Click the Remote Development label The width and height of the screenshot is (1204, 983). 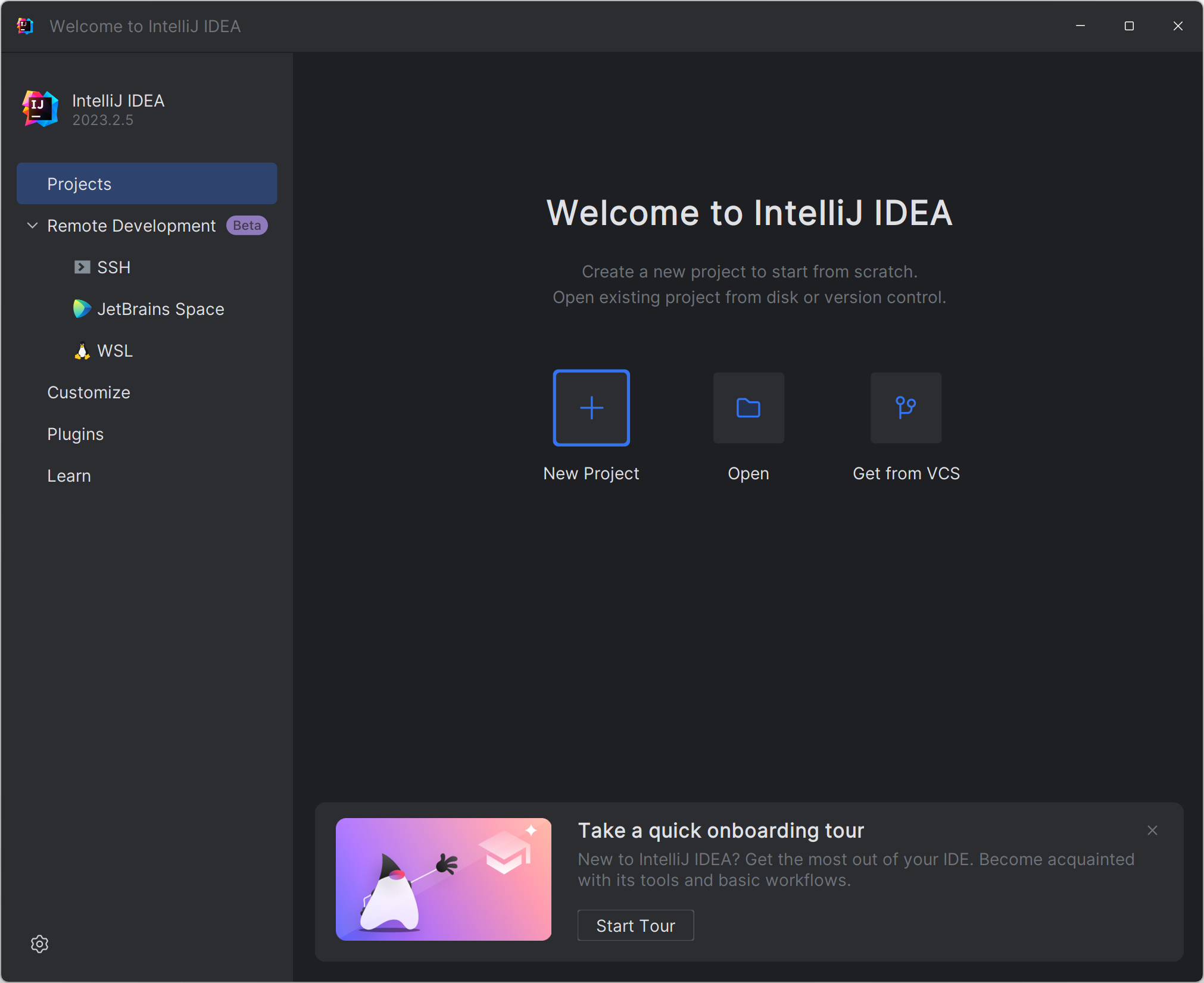[x=132, y=226]
